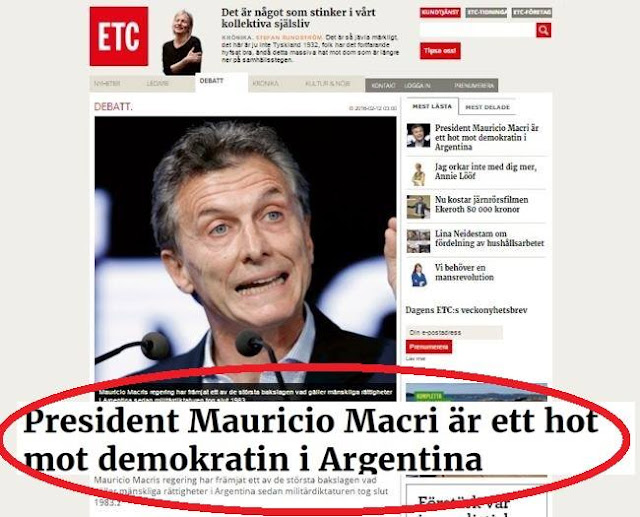Click the red ETC logo
640x517 pixels.
click(119, 36)
